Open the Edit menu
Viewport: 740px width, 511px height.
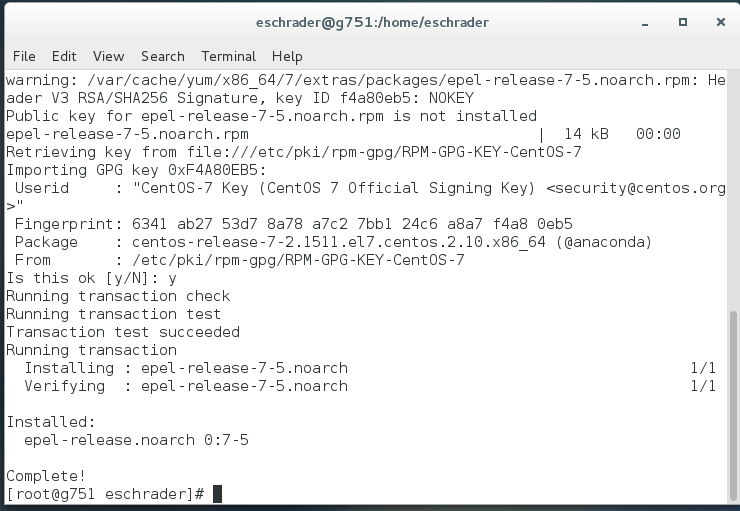coord(64,56)
